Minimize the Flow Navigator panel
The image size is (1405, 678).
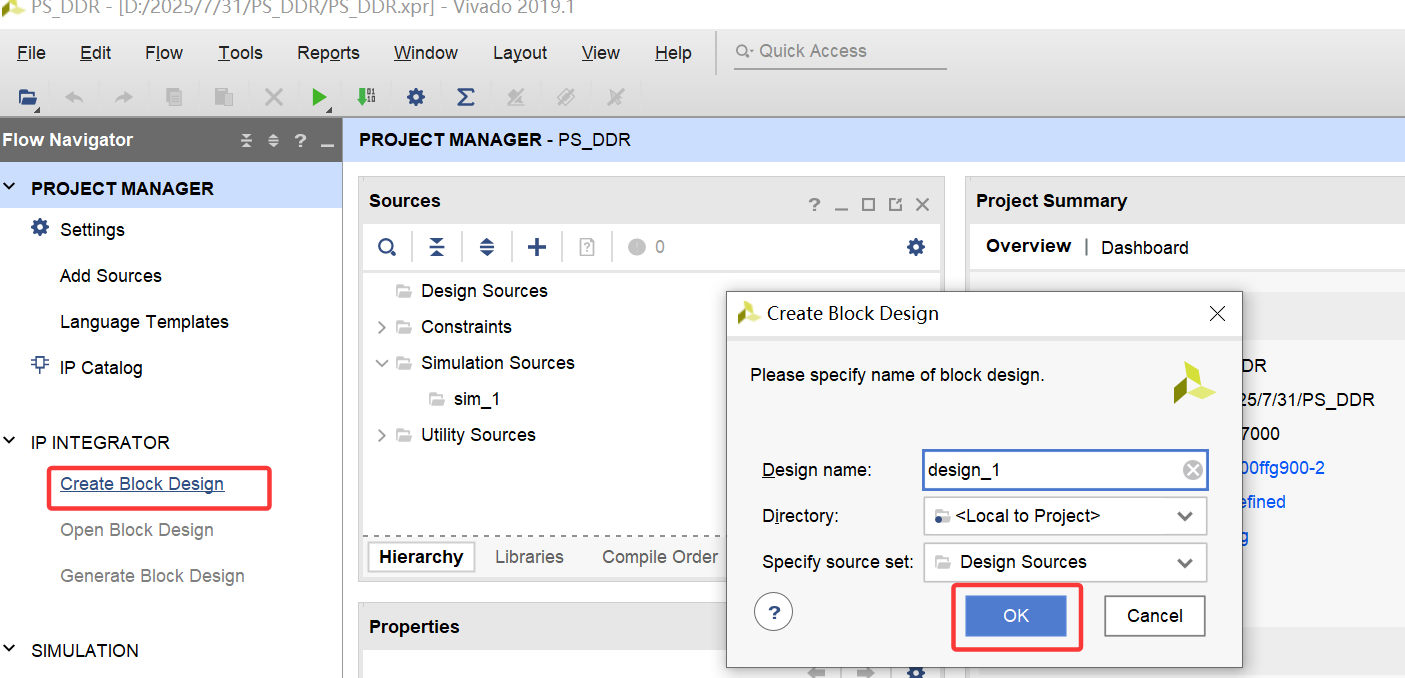click(326, 145)
